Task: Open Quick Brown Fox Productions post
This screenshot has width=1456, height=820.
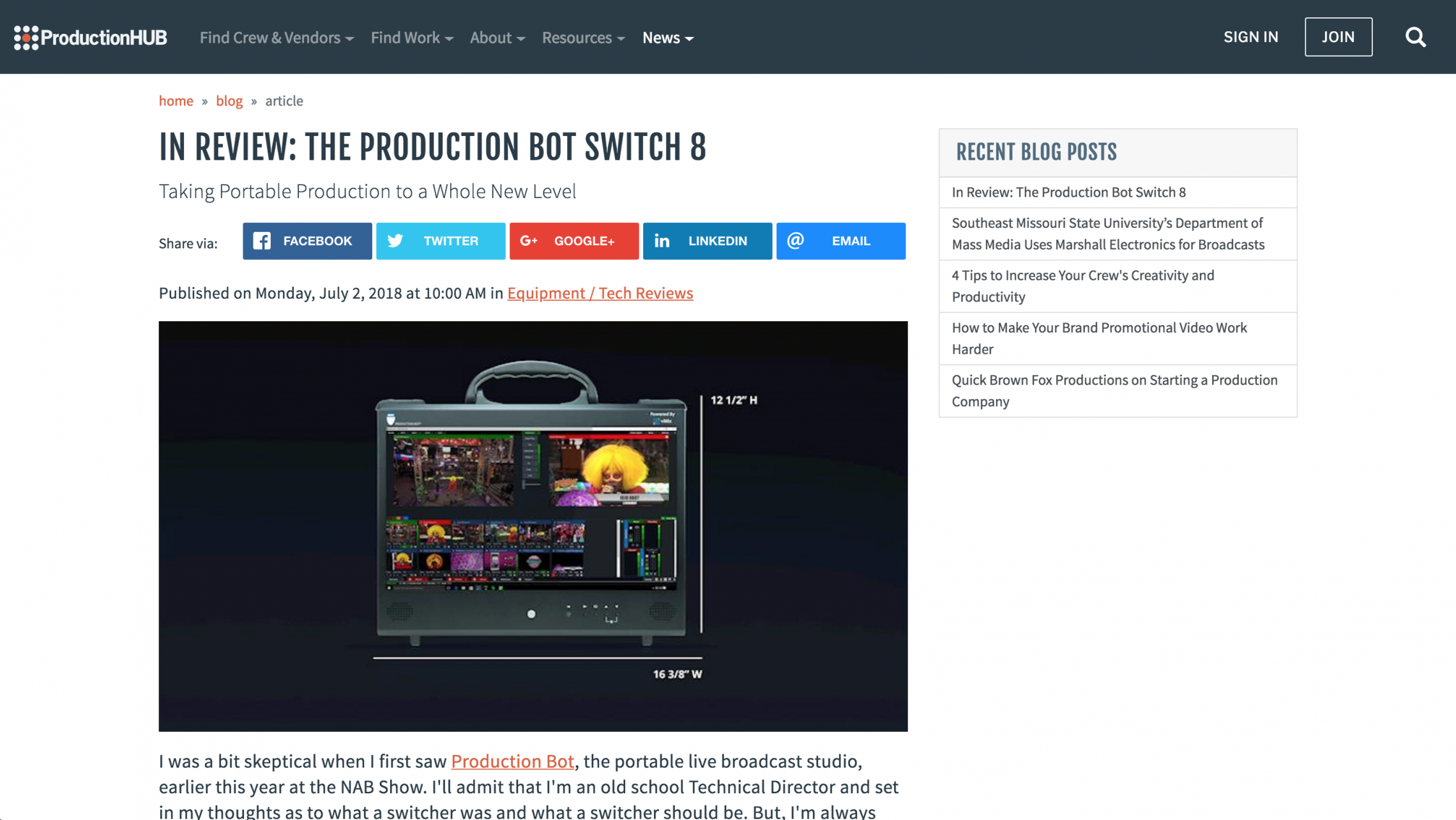Action: (x=1118, y=391)
